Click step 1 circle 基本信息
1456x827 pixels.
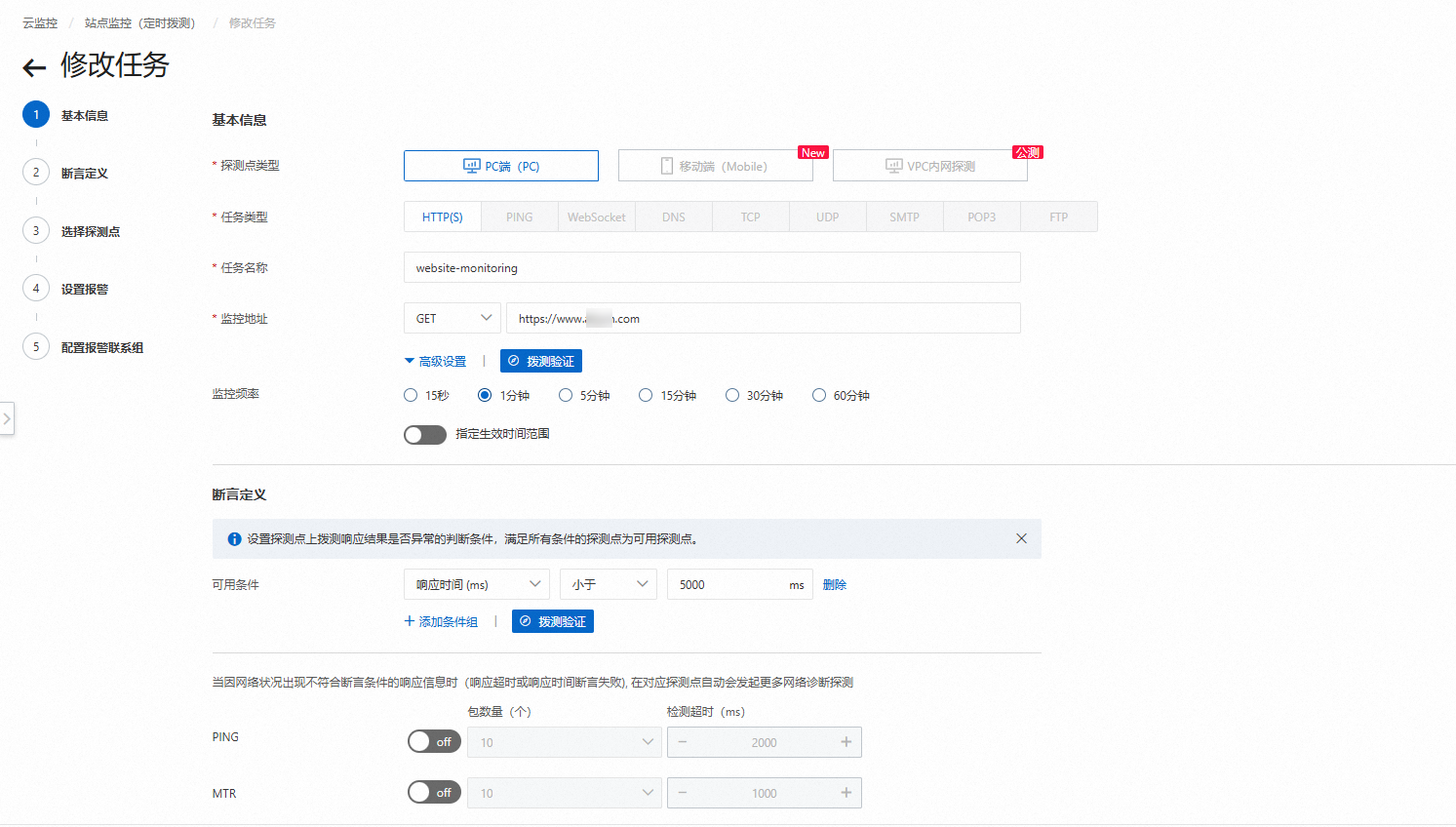[x=36, y=115]
